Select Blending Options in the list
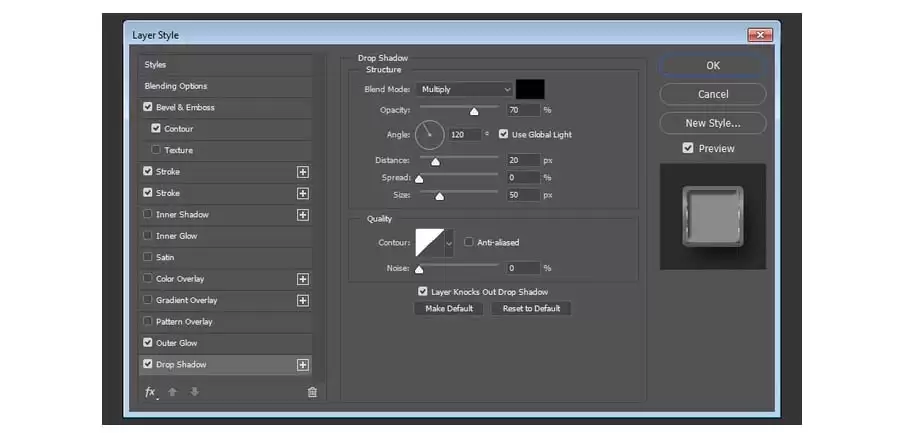Image resolution: width=900 pixels, height=433 pixels. [226, 86]
